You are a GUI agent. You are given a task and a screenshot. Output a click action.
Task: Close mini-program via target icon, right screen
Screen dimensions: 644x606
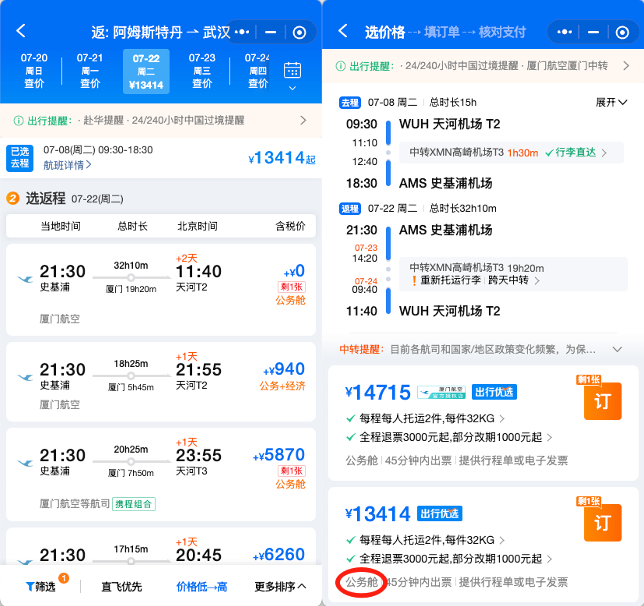(622, 32)
